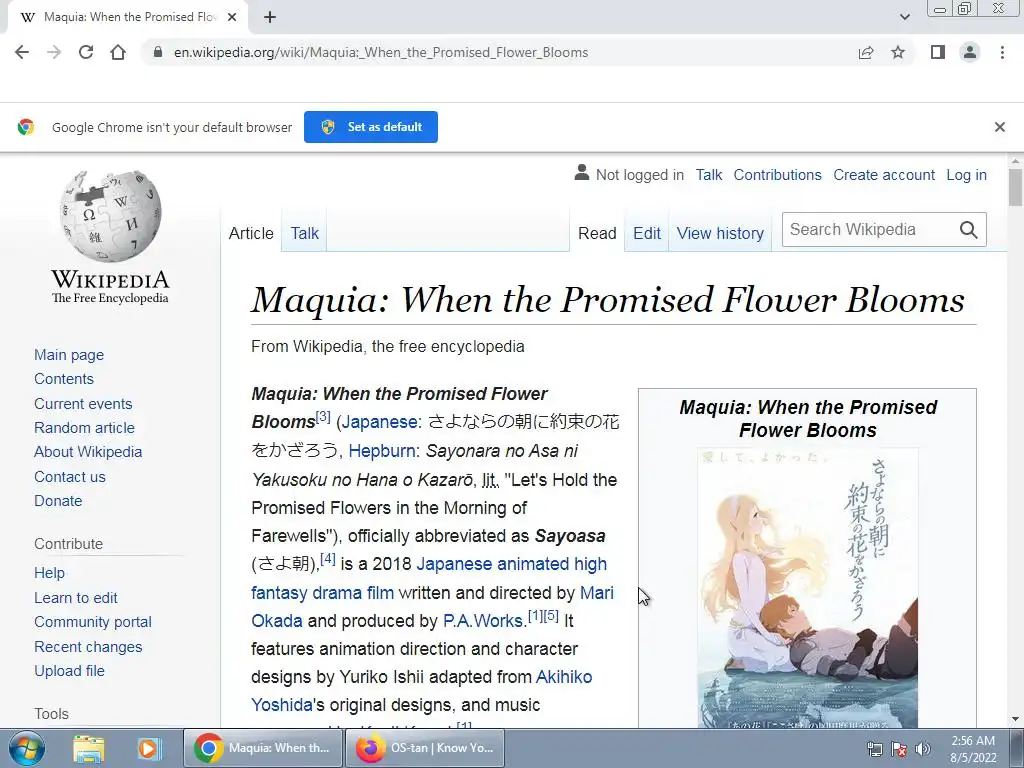Set Chrome as default browser
Image resolution: width=1024 pixels, height=768 pixels.
pos(371,127)
